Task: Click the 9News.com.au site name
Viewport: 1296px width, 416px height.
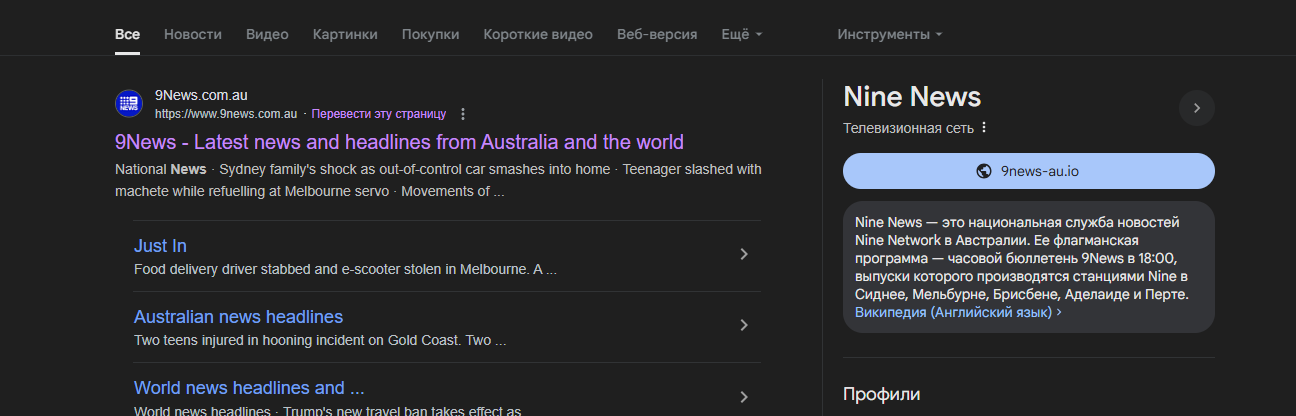Action: click(201, 96)
